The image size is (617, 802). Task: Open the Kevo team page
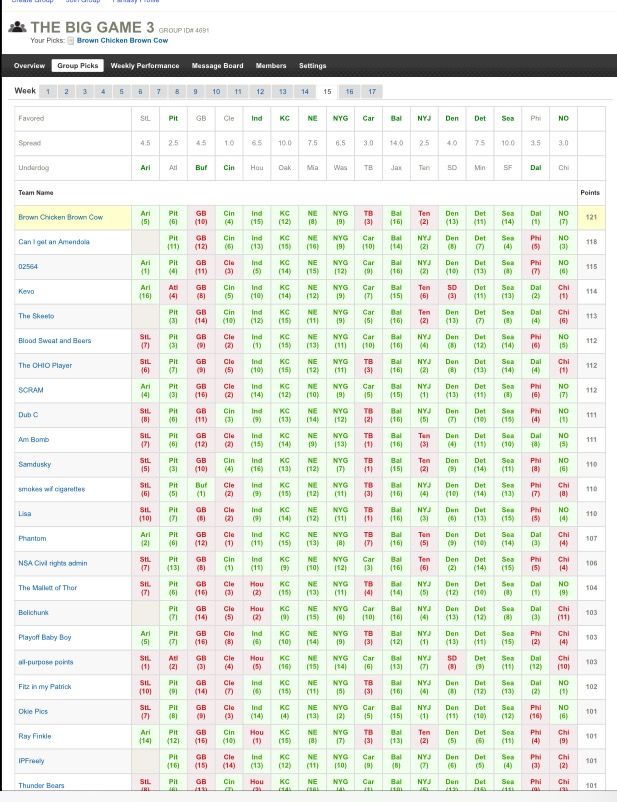pyautogui.click(x=26, y=290)
